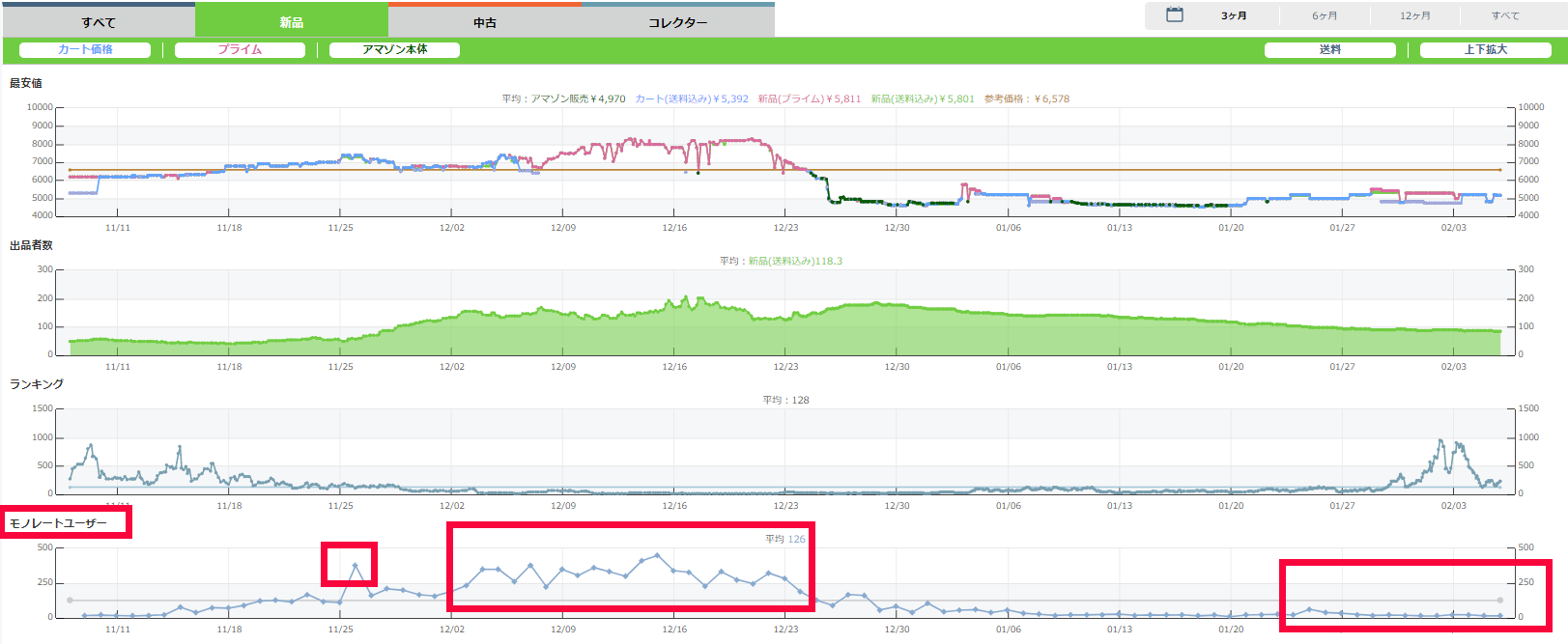Screen dimensions: 1568x644
Task: Click the 参考価格 ¥6,578 legend entry
Action: 1026,98
